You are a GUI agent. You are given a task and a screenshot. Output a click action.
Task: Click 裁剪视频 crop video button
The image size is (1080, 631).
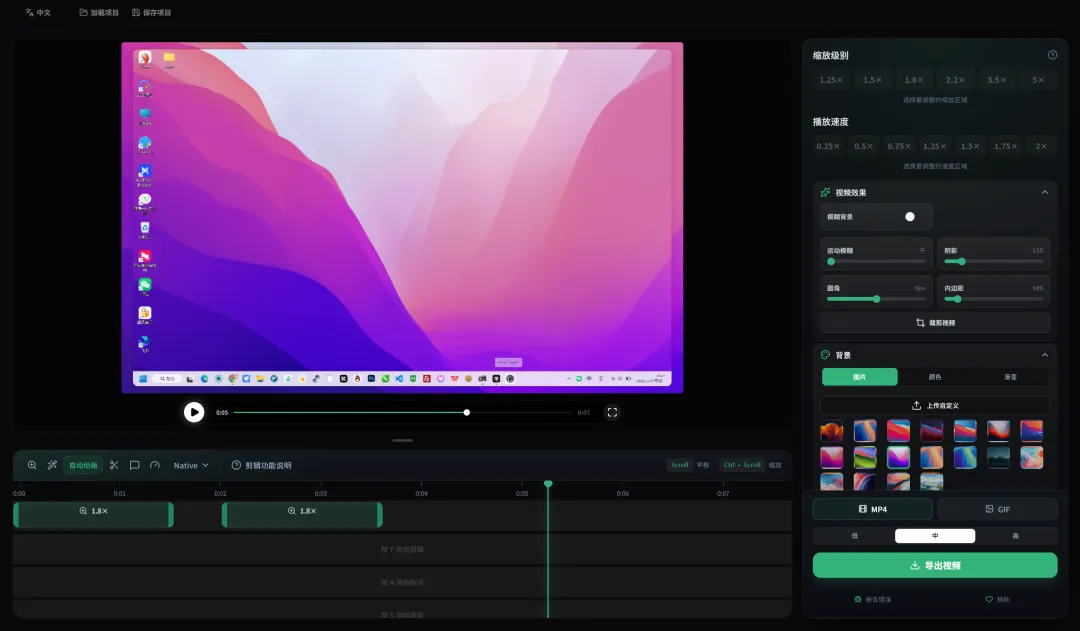935,322
